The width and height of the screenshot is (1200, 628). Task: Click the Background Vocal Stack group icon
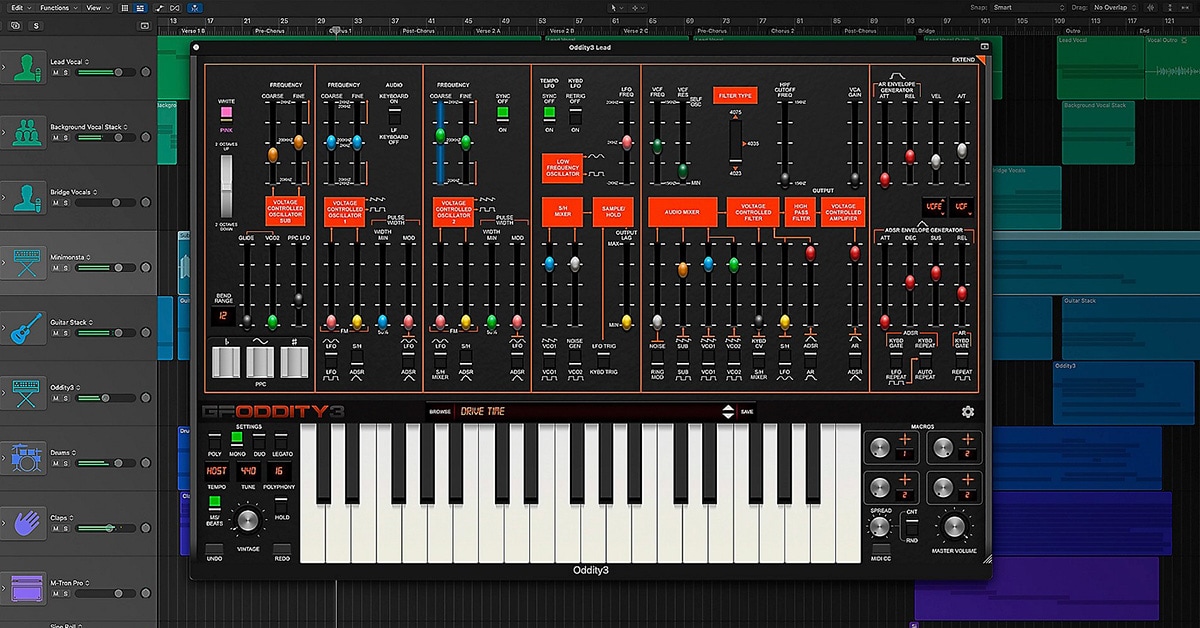(26, 133)
